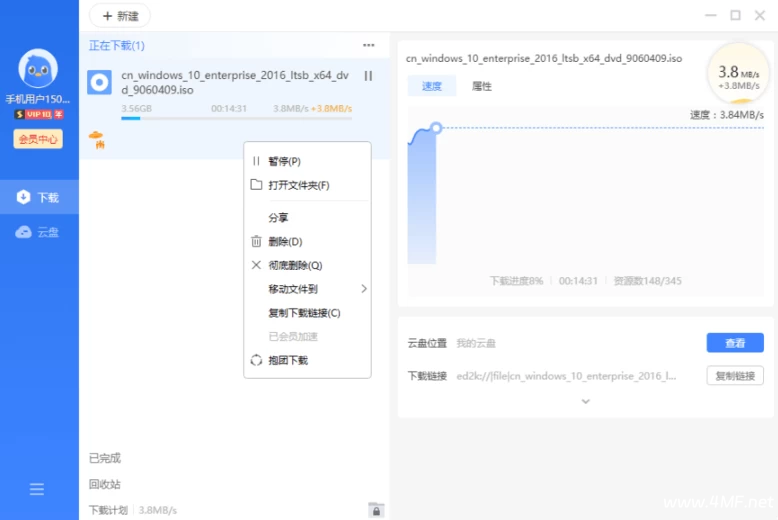
Task: Click the lock icon at bottom of list
Action: [x=376, y=510]
